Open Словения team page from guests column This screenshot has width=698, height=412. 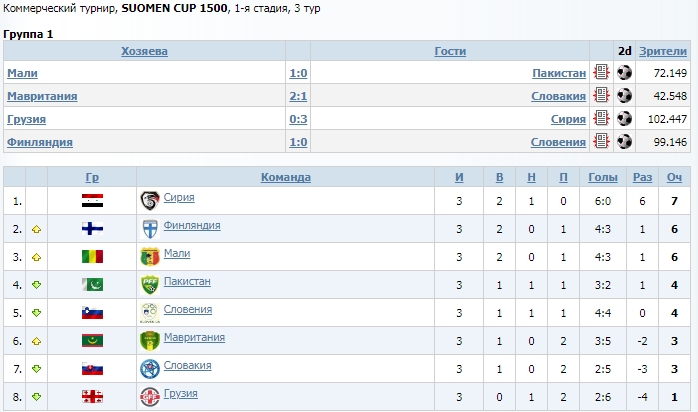coord(556,142)
